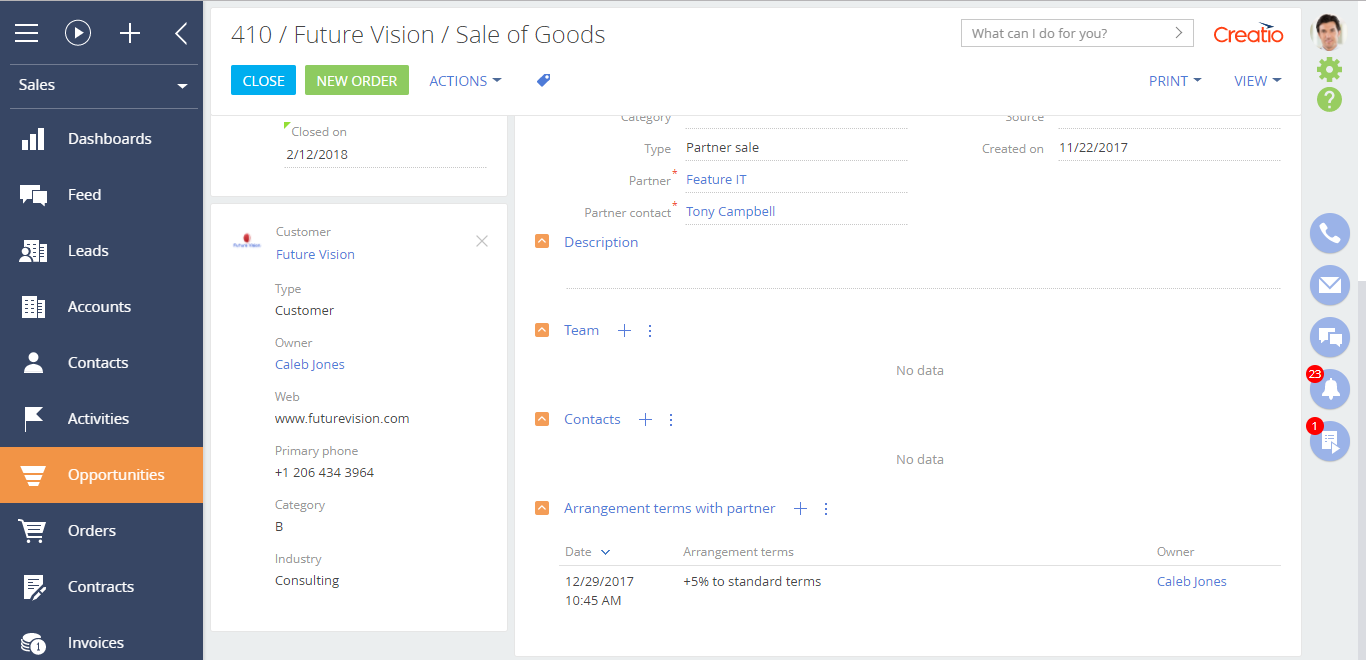Click the NEW ORDER button
1366x660 pixels.
pos(357,81)
